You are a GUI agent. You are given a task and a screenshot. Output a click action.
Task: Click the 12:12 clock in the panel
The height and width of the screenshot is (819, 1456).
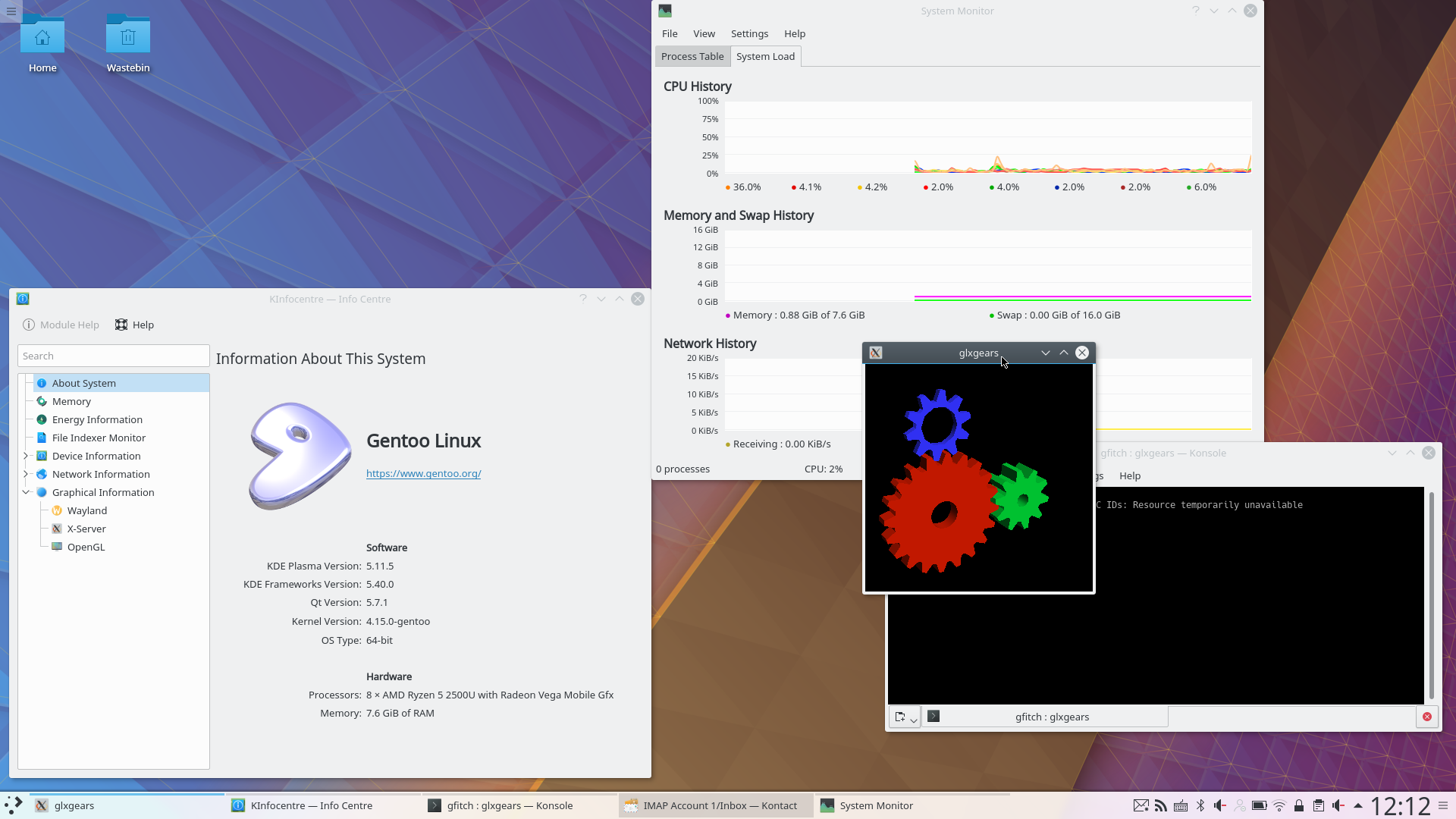click(1400, 805)
